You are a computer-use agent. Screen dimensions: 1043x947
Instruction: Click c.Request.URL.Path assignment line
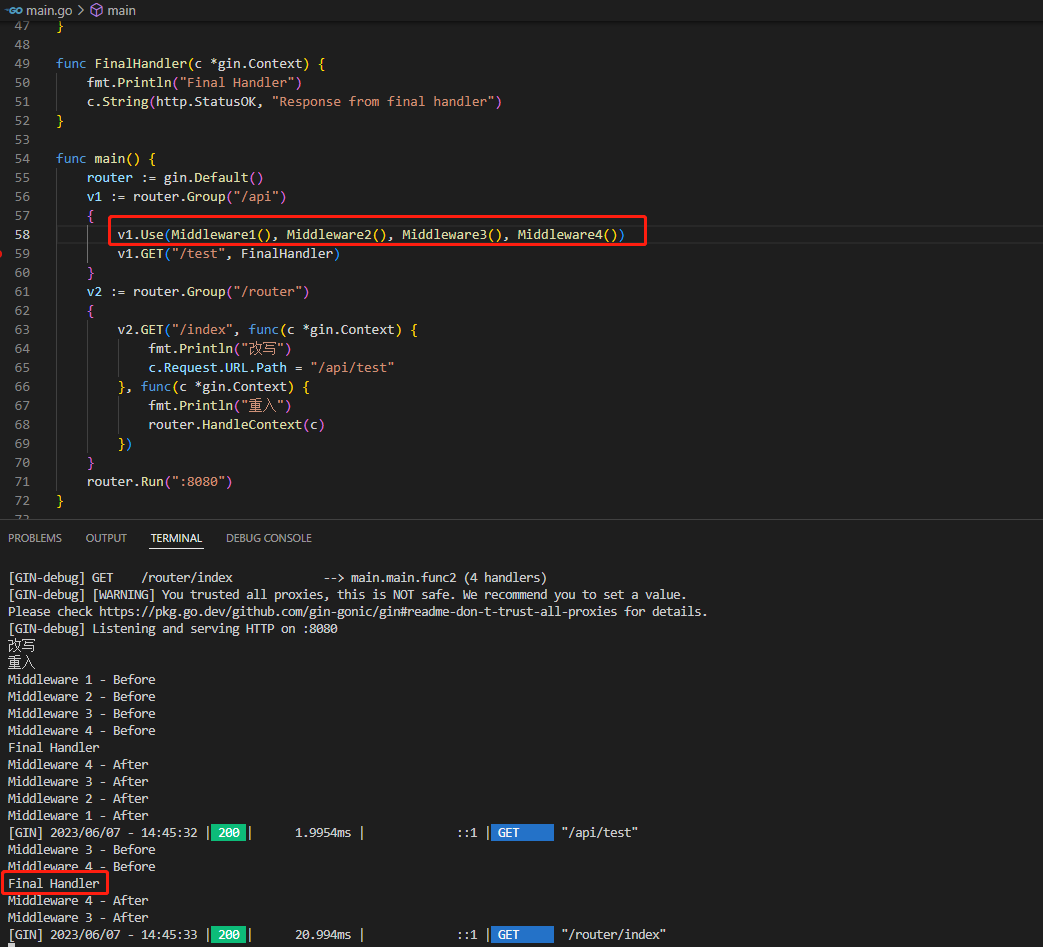(x=271, y=368)
